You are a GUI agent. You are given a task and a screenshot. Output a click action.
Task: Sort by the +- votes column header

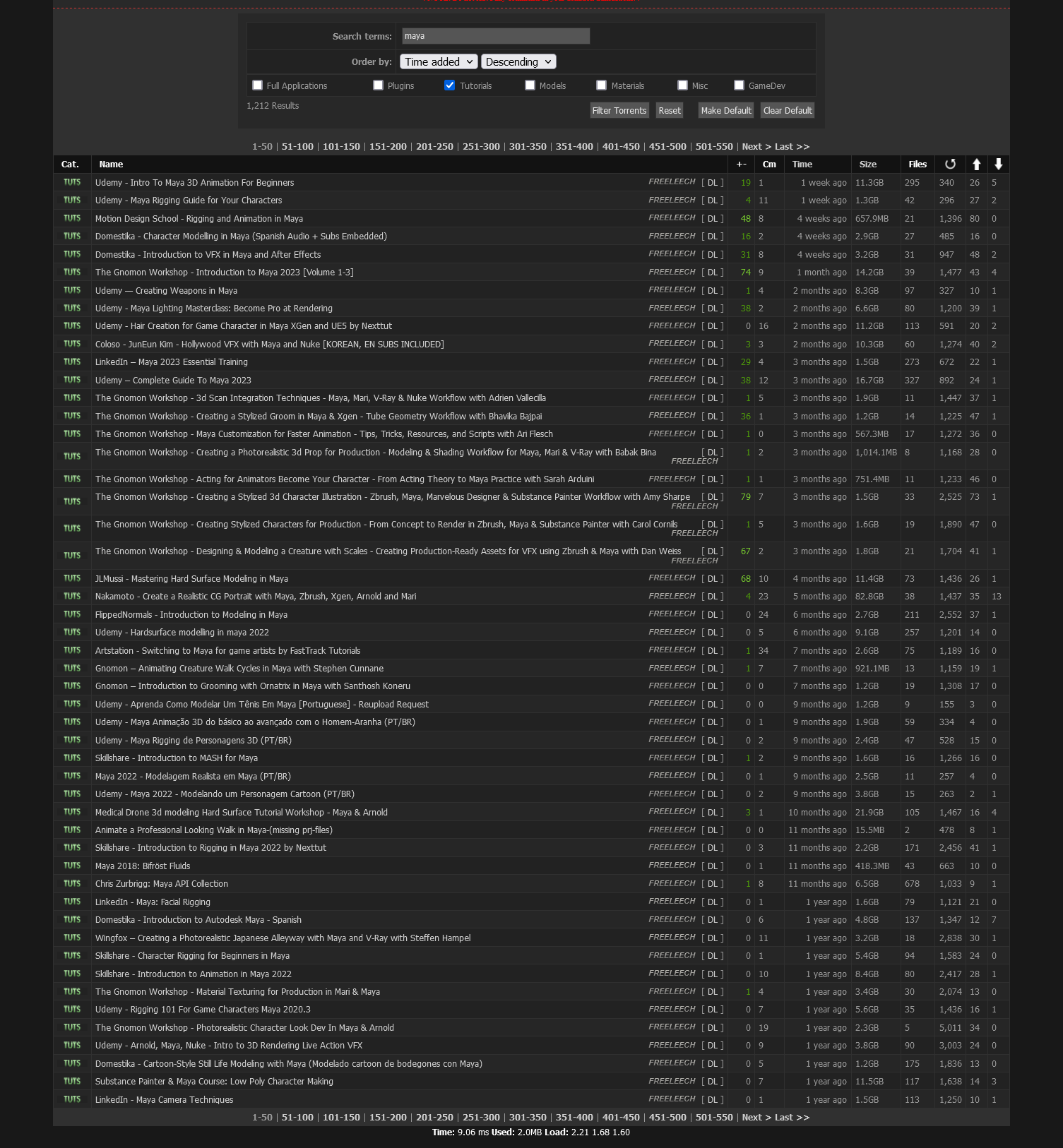click(741, 165)
